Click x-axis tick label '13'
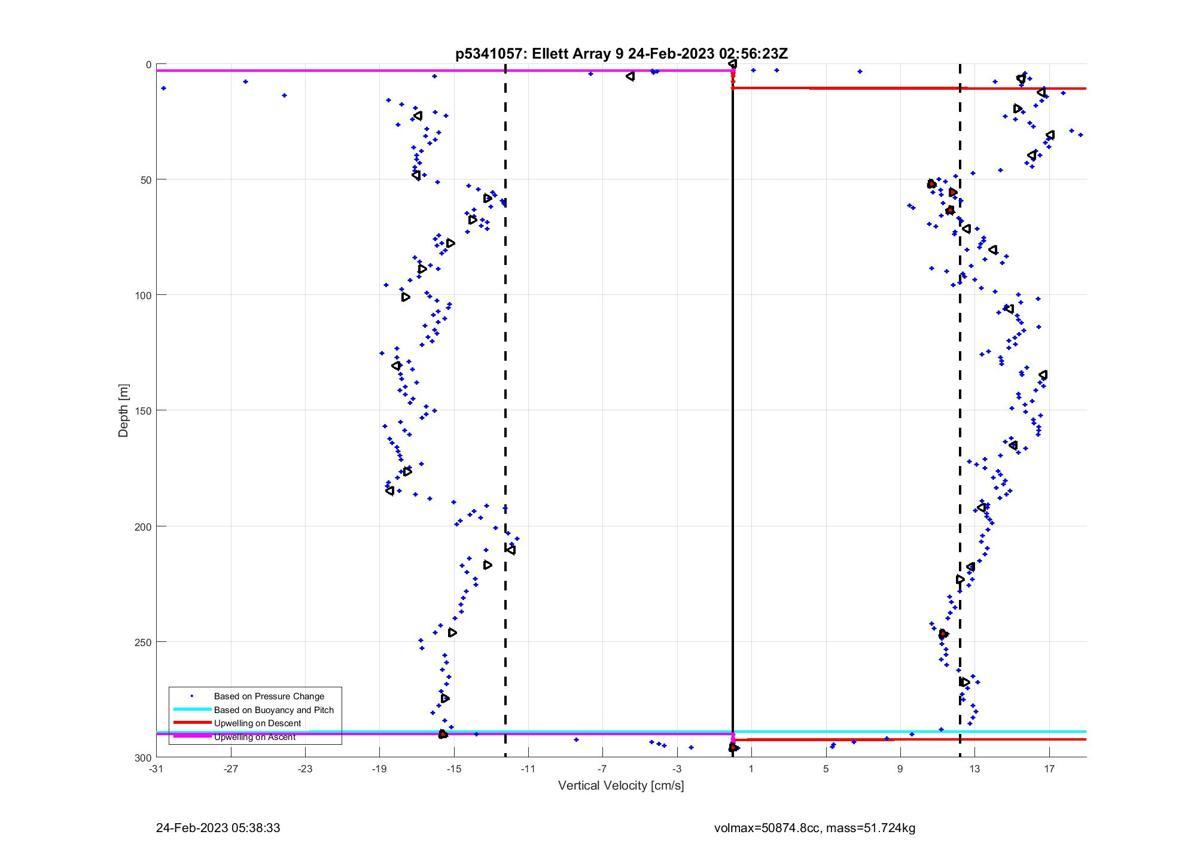Image resolution: width=1200 pixels, height=851 pixels. [975, 769]
